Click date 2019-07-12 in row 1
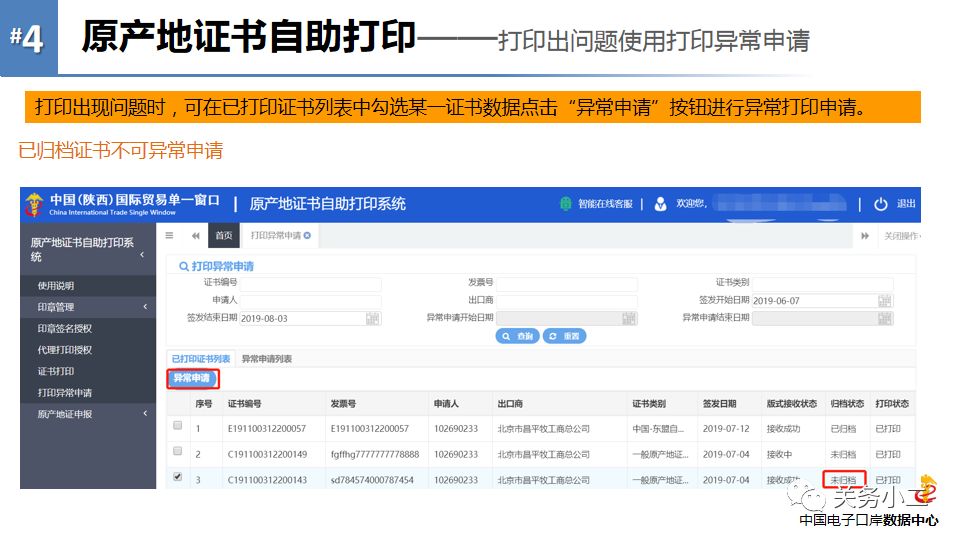 pos(726,429)
